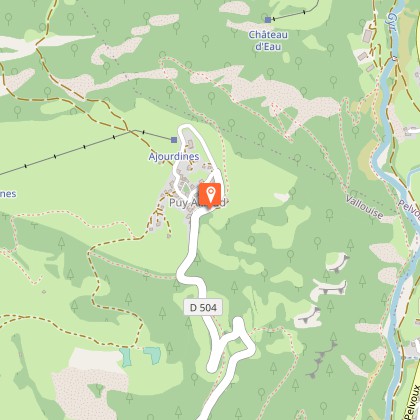This screenshot has height=420, width=420.
Task: Click the Ajourdines lift station square
Action: [174, 140]
